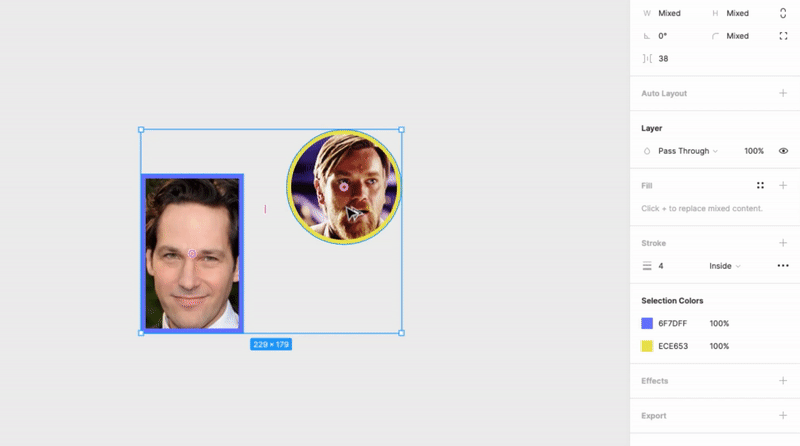Click the width field showing Mixed
Viewport: 800px width, 446px height.
(669, 13)
